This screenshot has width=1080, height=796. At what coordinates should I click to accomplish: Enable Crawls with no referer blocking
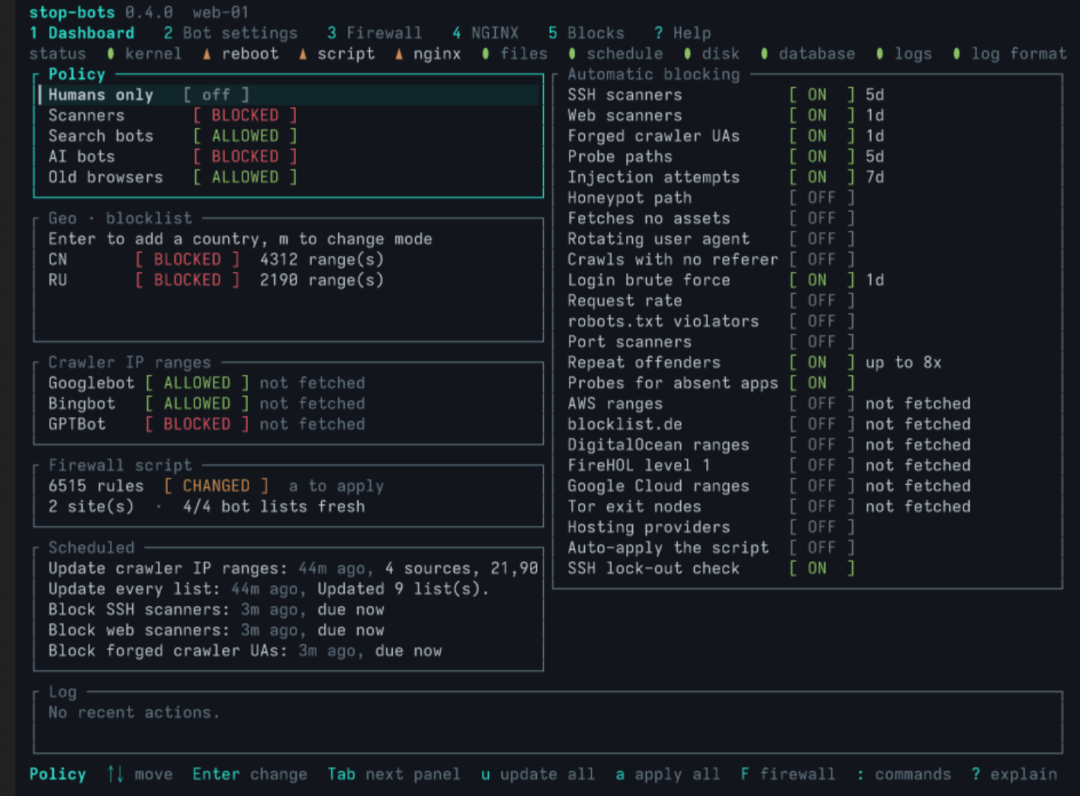(822, 260)
